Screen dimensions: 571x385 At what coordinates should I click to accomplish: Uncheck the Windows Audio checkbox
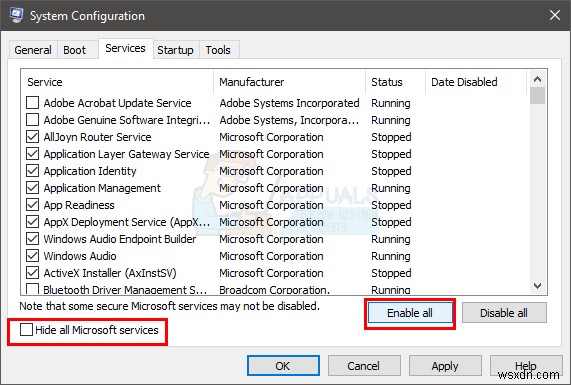32,256
